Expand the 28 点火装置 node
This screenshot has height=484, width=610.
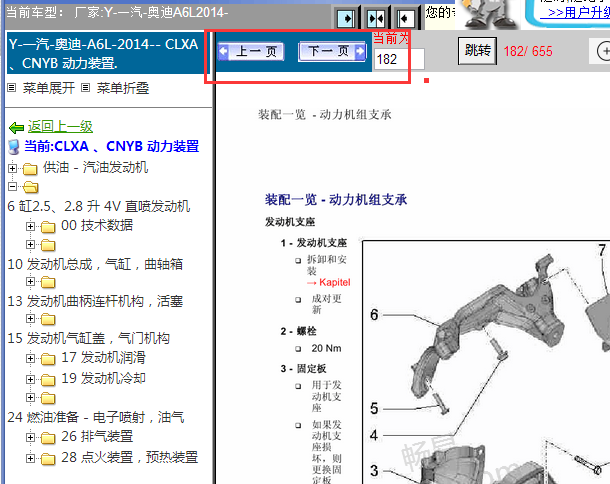click(30, 458)
